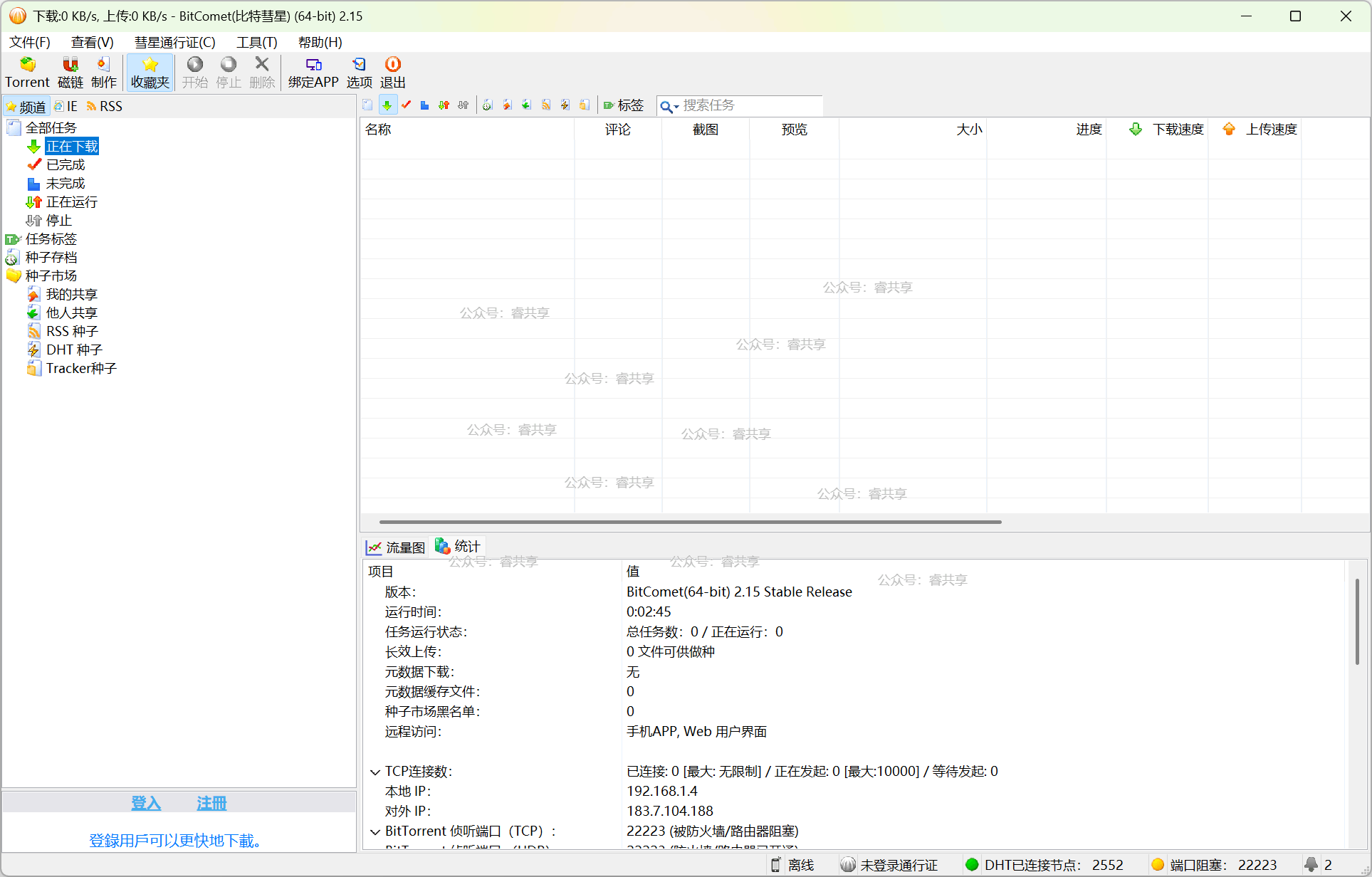
Task: Select 正在下载 in the sidebar tree
Action: click(x=72, y=146)
